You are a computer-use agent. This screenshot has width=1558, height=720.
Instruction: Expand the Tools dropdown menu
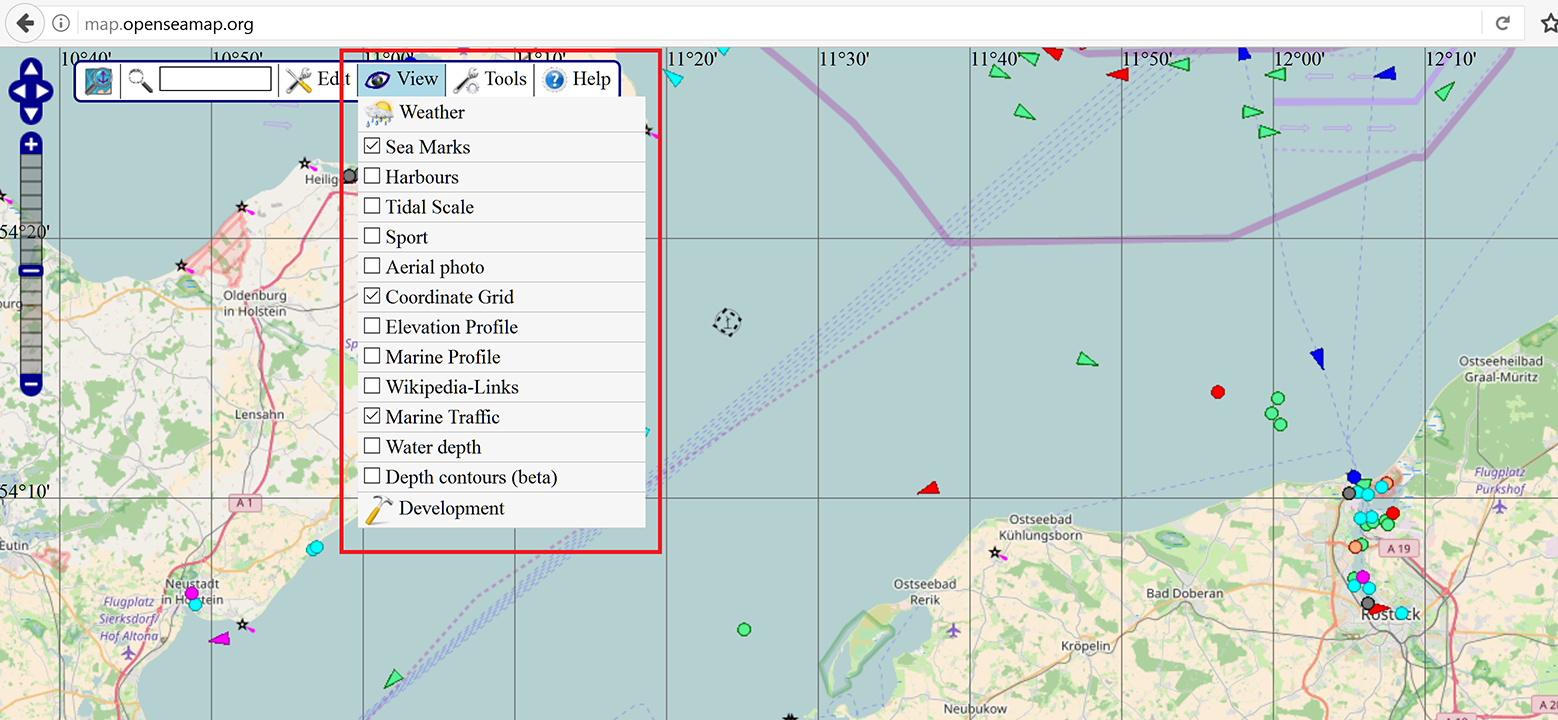point(490,80)
